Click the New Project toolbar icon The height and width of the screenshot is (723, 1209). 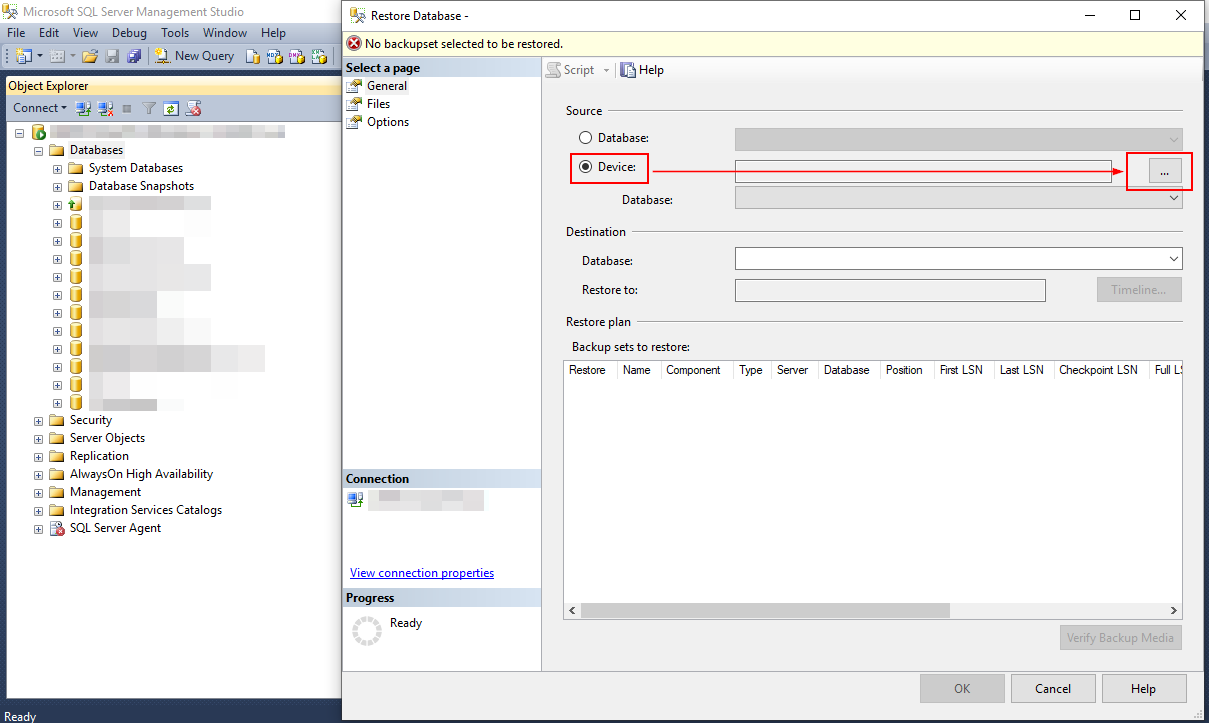pyautogui.click(x=23, y=56)
